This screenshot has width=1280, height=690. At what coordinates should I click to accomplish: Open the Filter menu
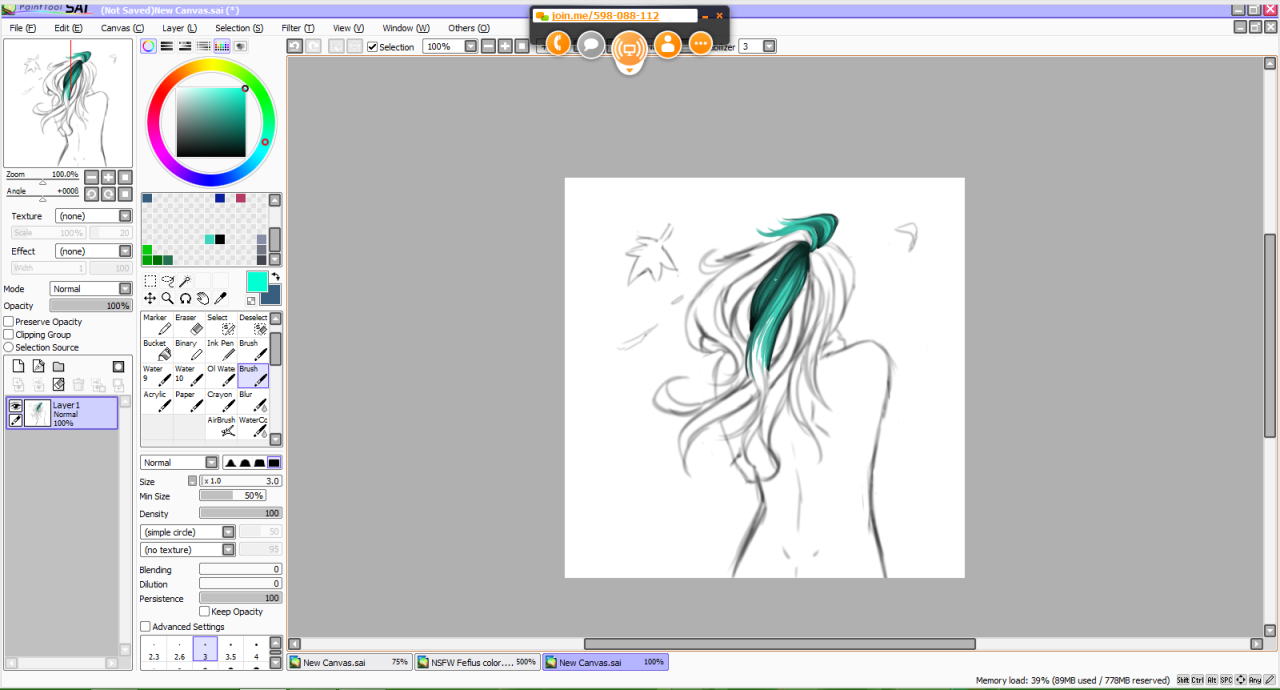coord(298,28)
